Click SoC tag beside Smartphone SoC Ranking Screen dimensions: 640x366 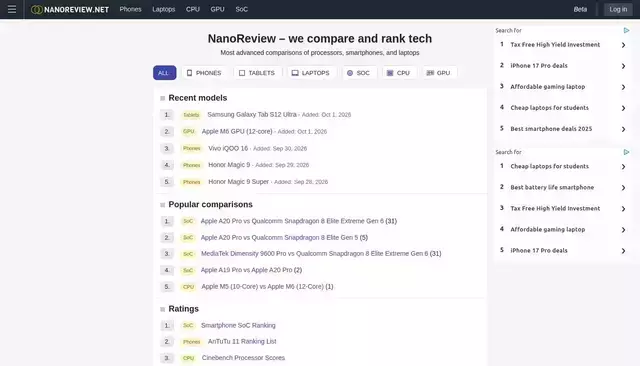click(x=188, y=326)
